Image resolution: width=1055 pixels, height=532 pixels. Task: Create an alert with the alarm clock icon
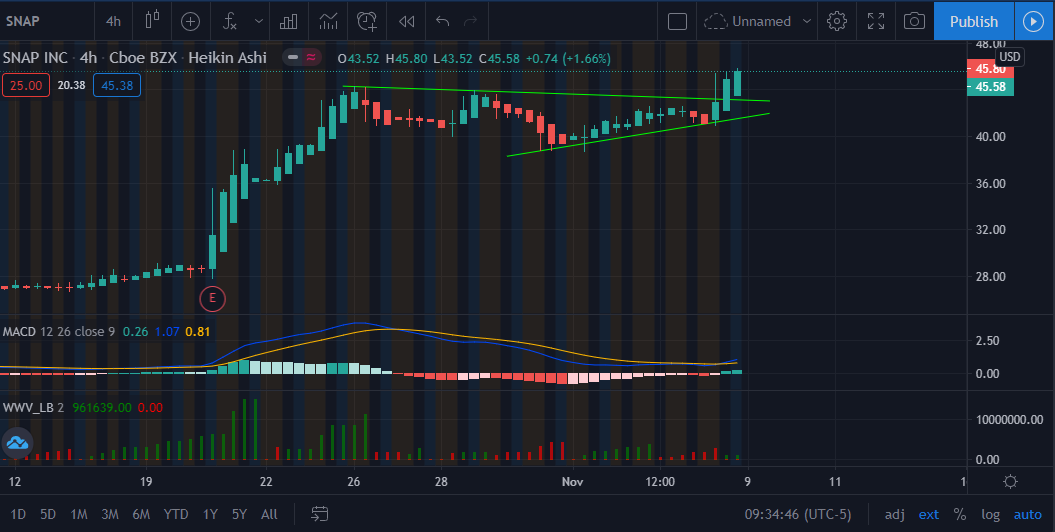click(x=367, y=22)
